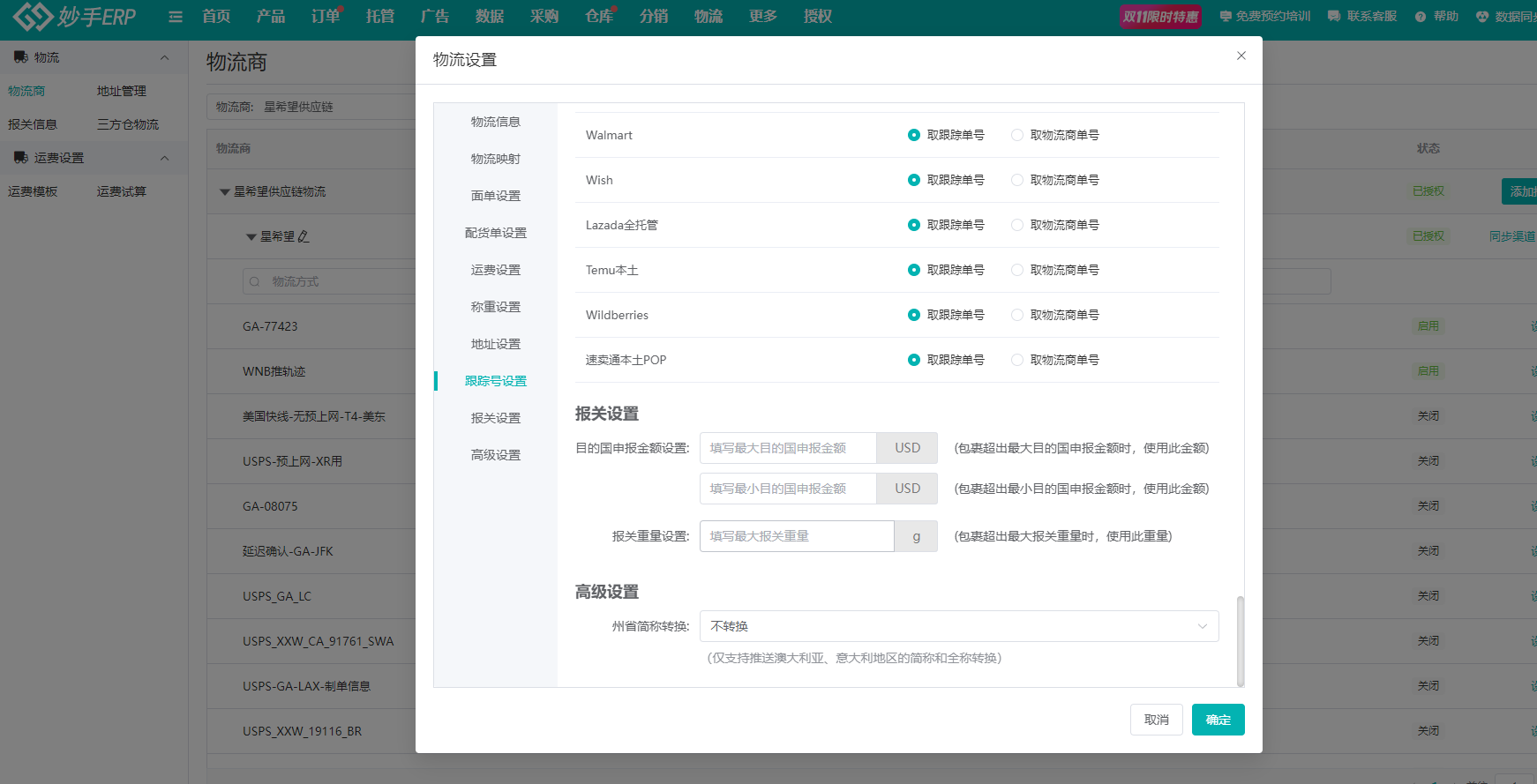Click the 免费预约培训 icon in header
This screenshot has width=1537, height=784.
[1226, 17]
